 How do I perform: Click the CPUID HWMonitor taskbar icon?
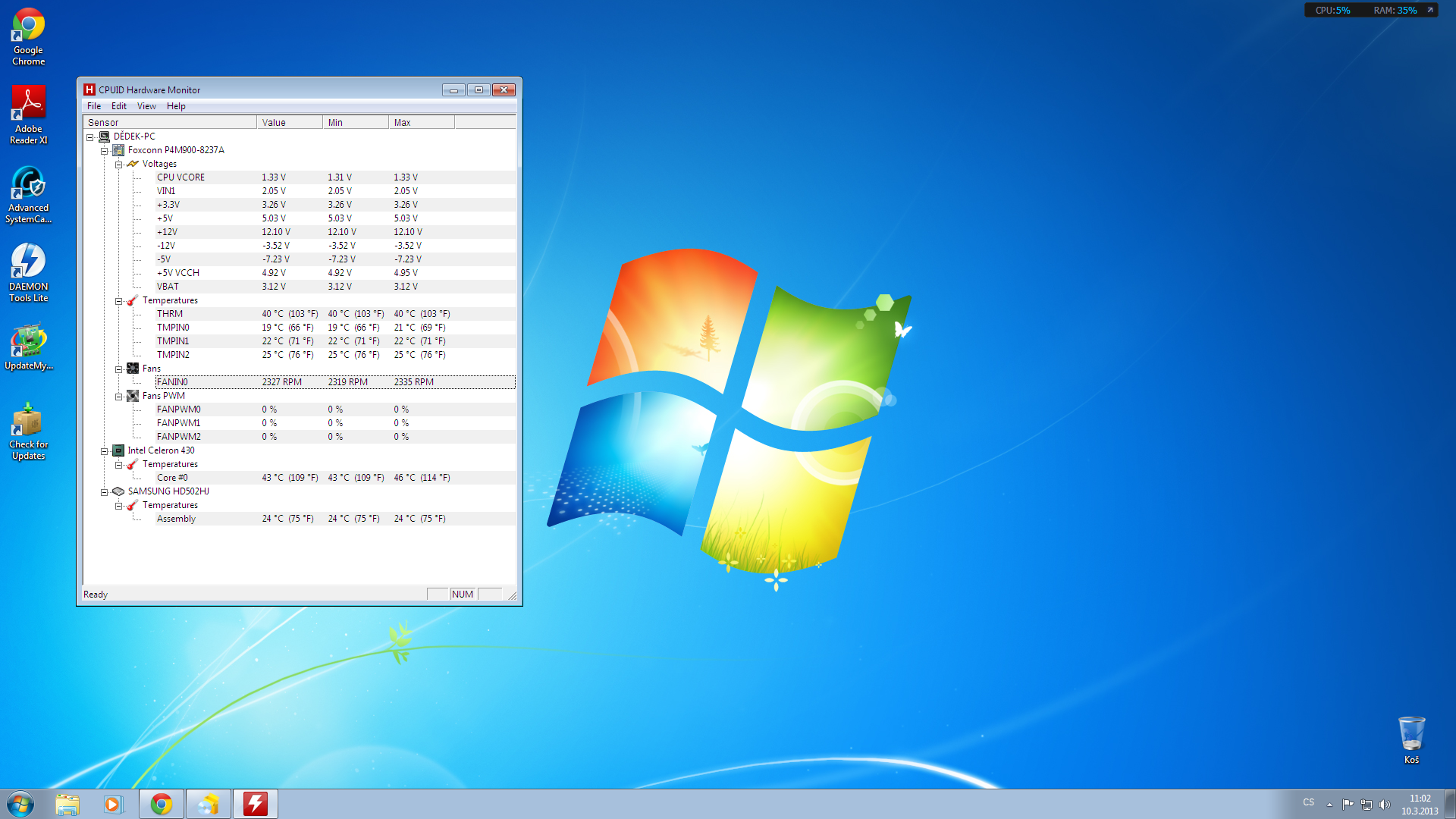(256, 804)
